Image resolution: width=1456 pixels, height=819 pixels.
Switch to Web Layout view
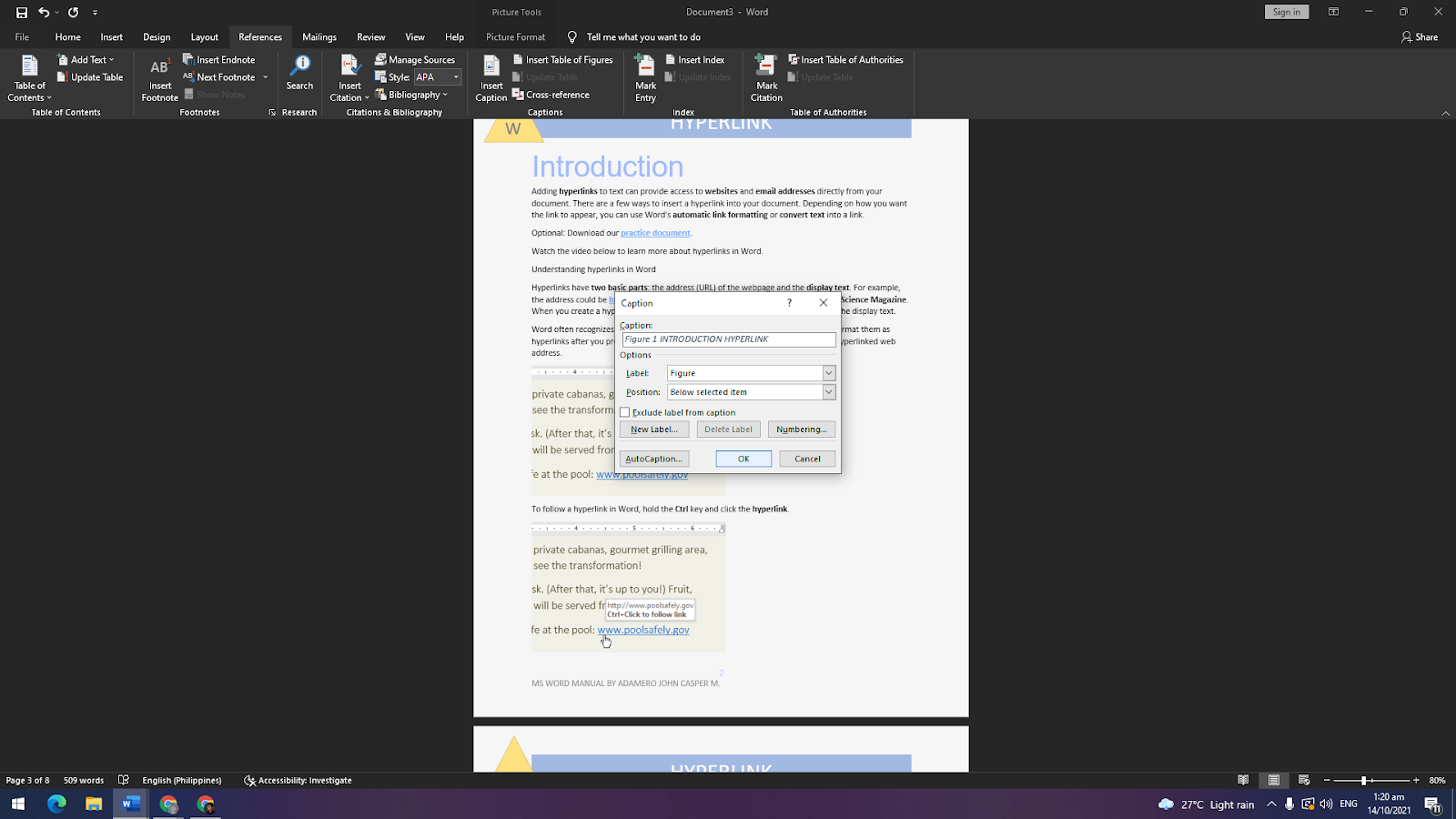point(1304,780)
